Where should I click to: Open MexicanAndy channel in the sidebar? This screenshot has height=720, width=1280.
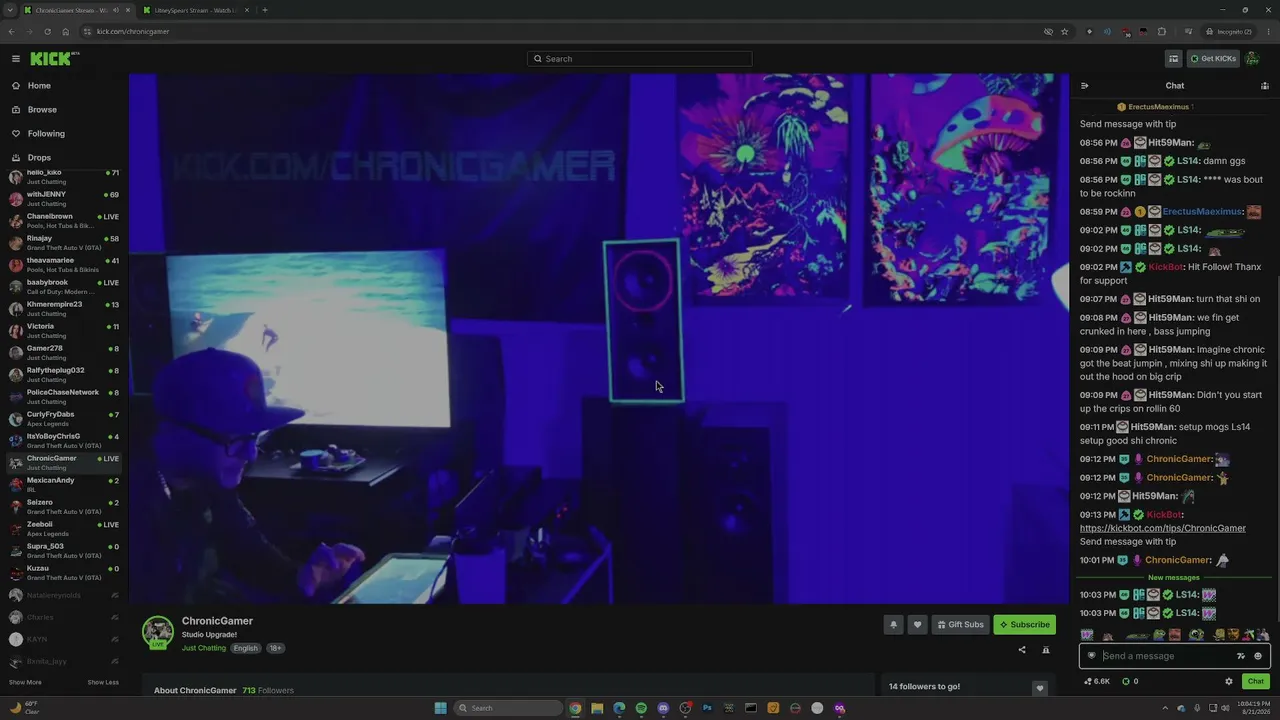coord(64,485)
